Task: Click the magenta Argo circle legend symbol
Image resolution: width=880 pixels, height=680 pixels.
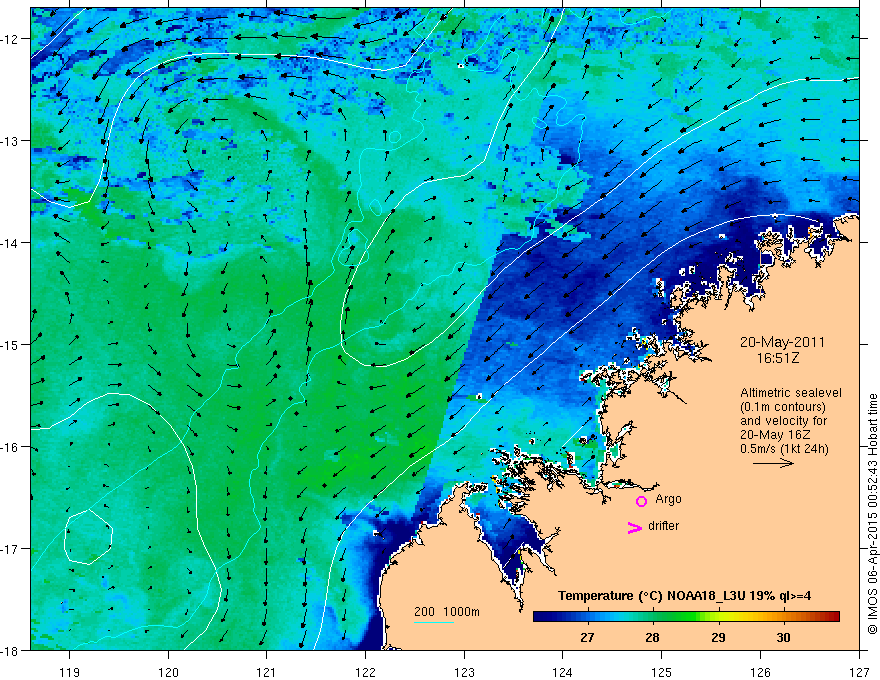Action: [641, 501]
